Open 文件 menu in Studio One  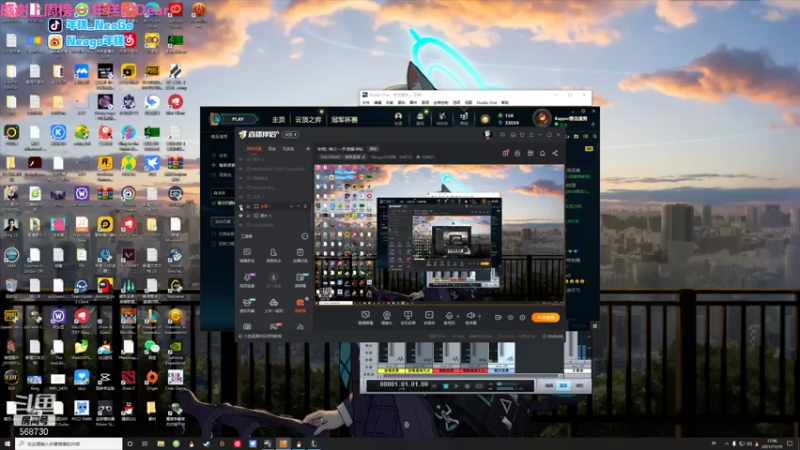pyautogui.click(x=366, y=103)
